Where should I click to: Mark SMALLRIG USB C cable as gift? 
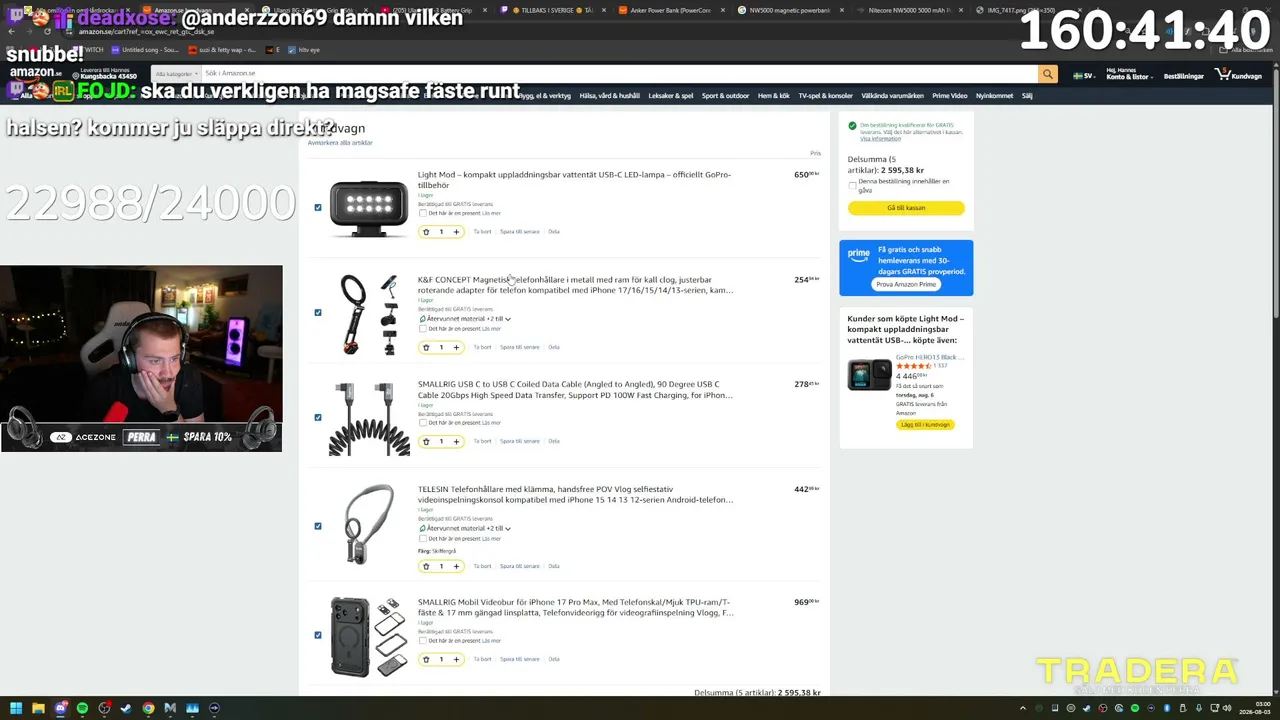coord(422,423)
